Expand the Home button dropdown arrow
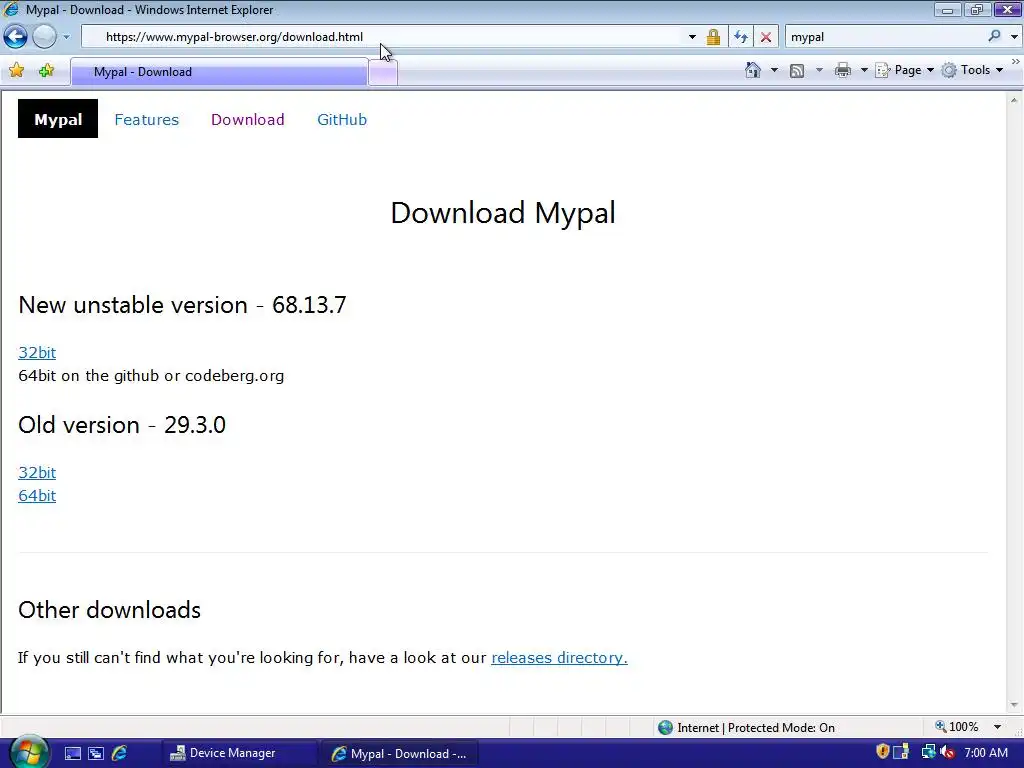 774,70
